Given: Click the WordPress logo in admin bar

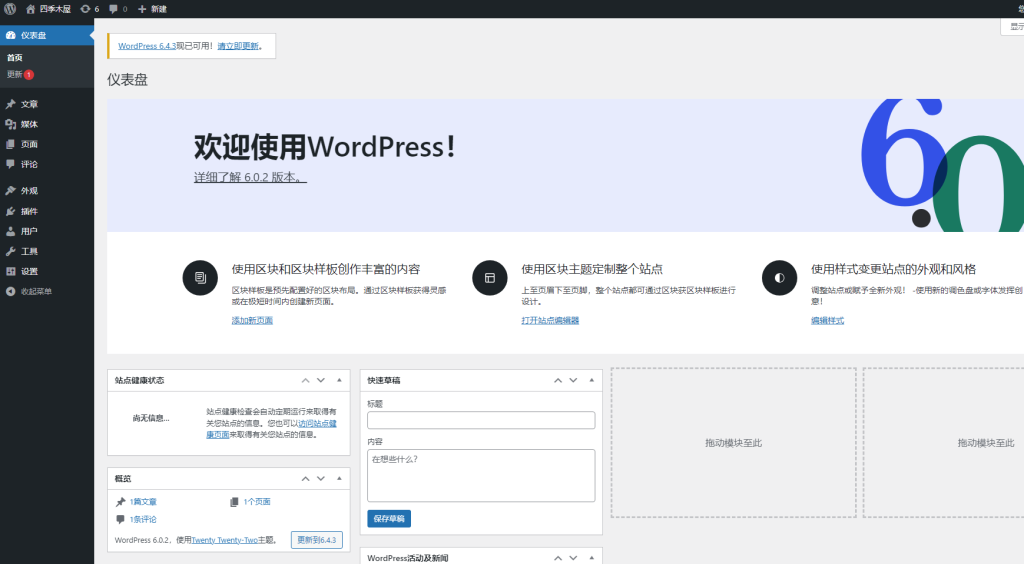Looking at the screenshot, I should click(x=9, y=9).
